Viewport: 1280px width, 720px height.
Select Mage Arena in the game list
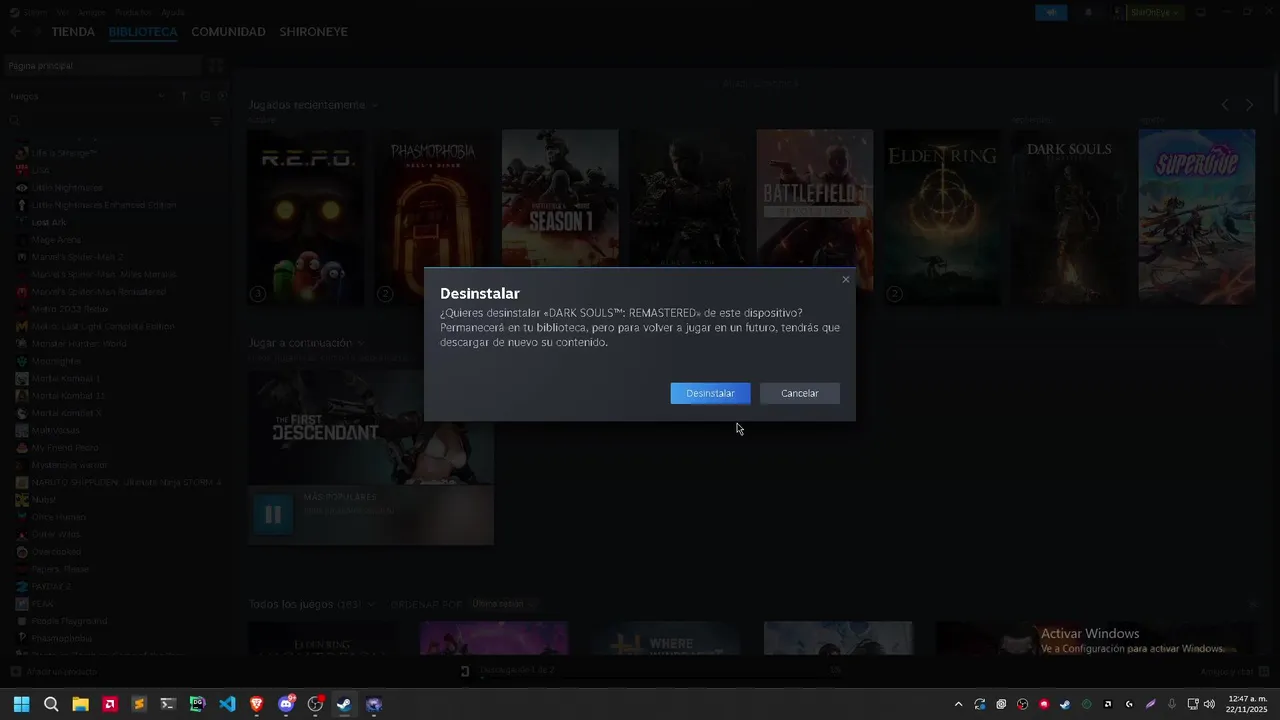click(x=56, y=240)
